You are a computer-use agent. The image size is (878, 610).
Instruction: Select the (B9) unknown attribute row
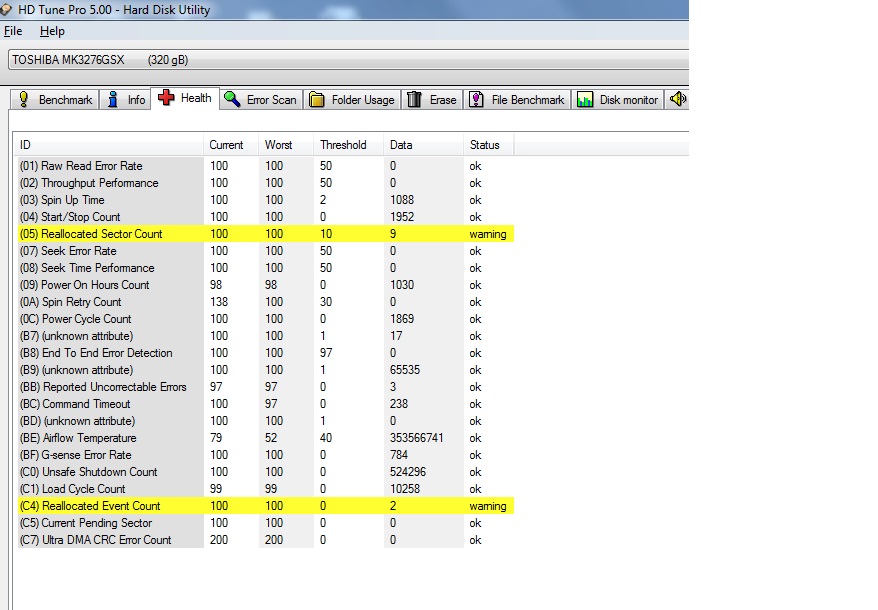[266, 370]
